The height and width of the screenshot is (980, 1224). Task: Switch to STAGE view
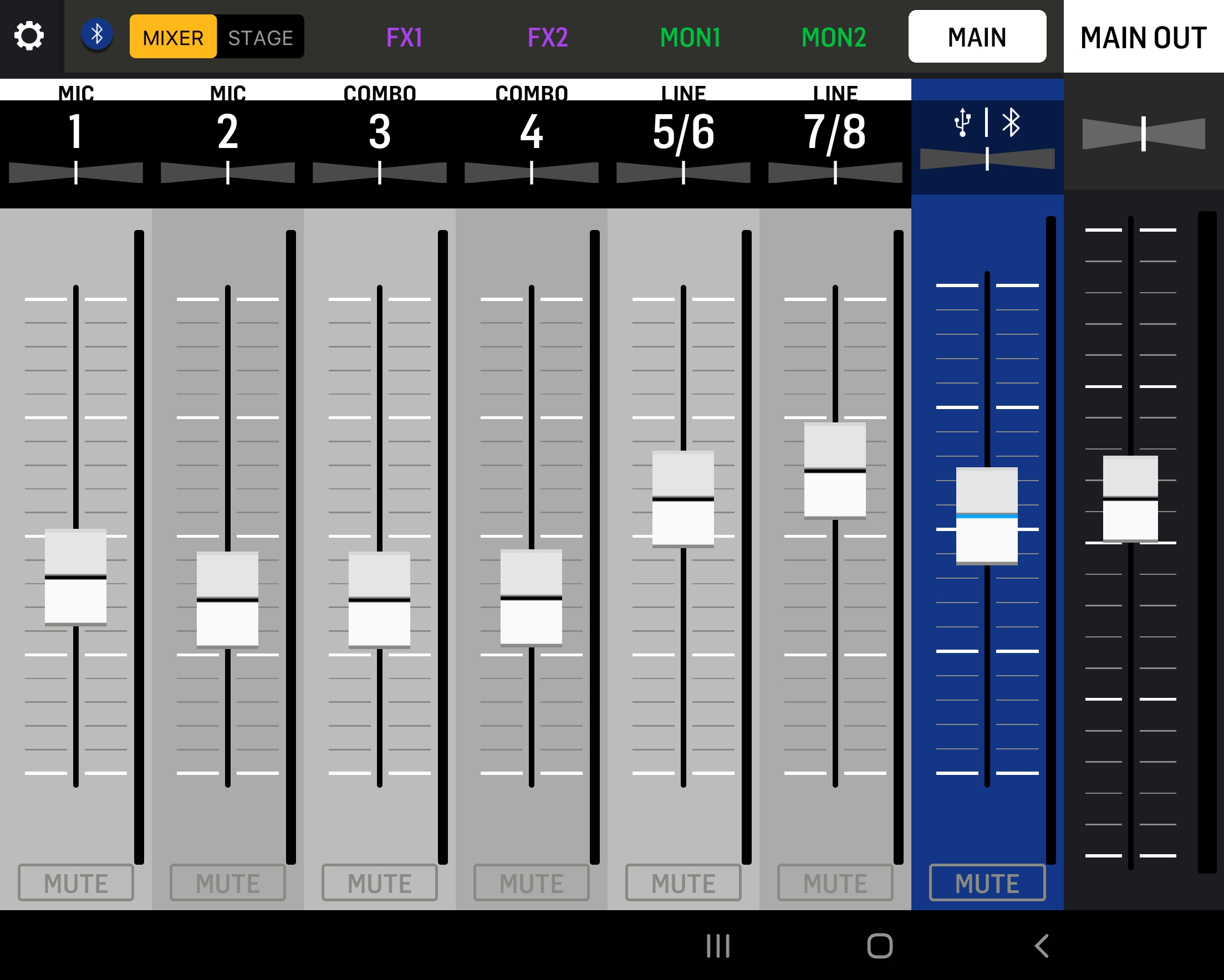261,38
